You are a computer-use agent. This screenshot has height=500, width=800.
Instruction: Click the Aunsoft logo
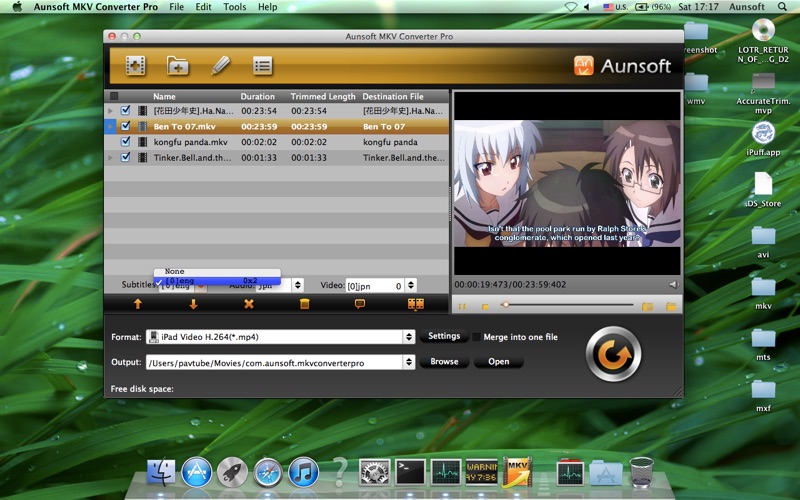point(622,66)
